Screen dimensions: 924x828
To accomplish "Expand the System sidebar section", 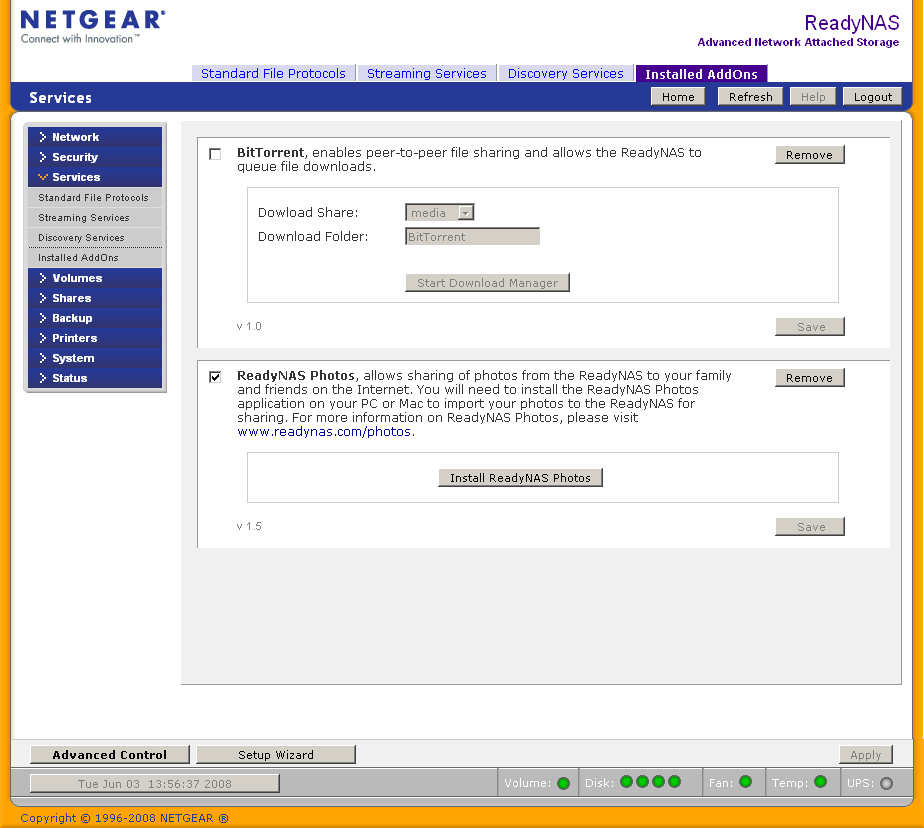I will click(x=95, y=358).
